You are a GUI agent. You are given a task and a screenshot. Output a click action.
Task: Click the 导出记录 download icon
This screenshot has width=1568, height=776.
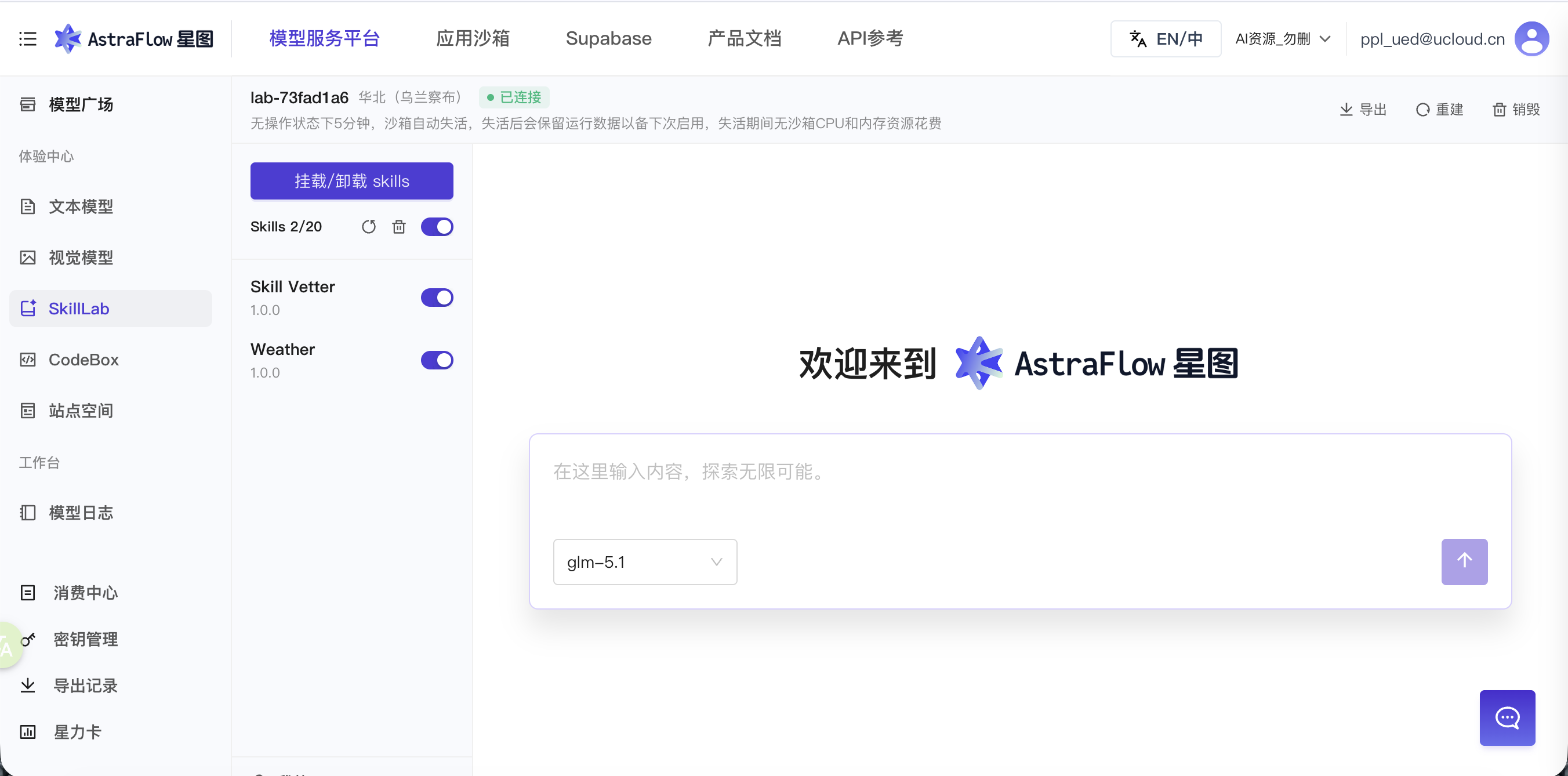[28, 686]
